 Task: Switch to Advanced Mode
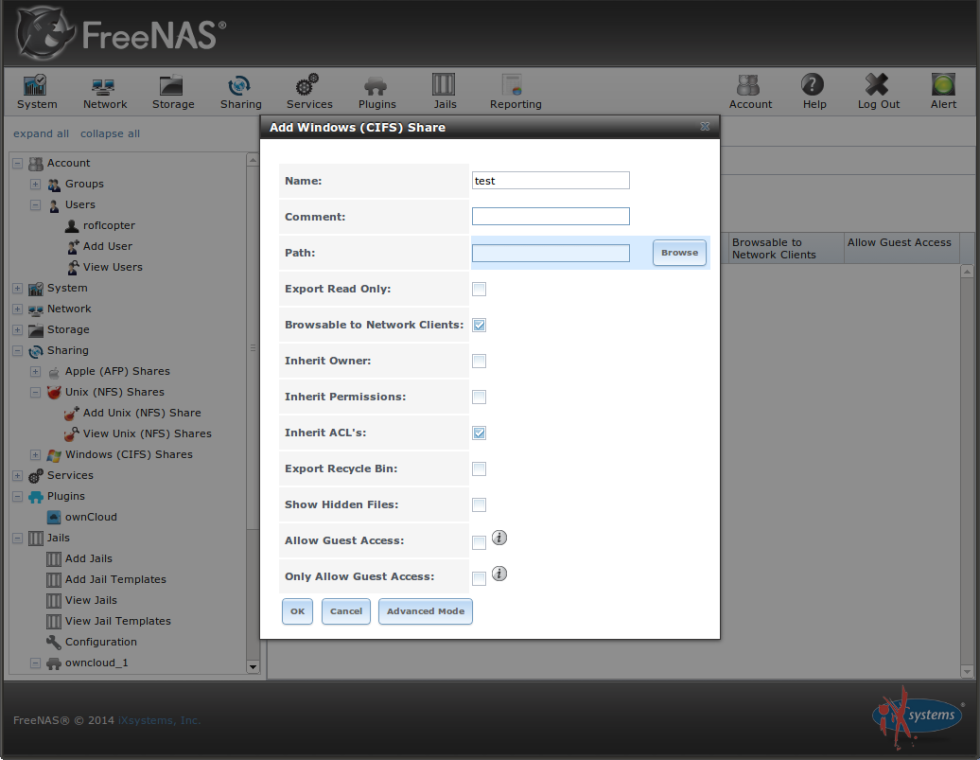(x=425, y=611)
